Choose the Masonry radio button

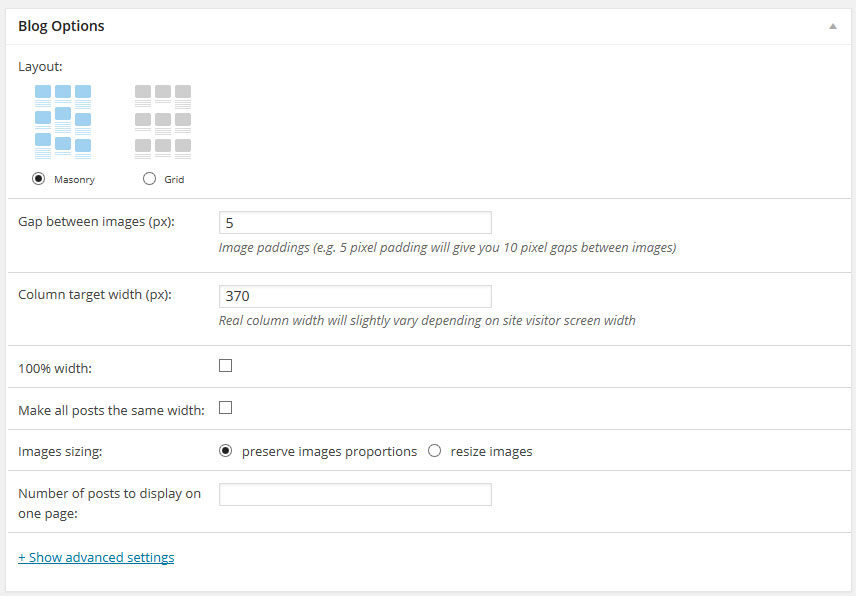39,179
